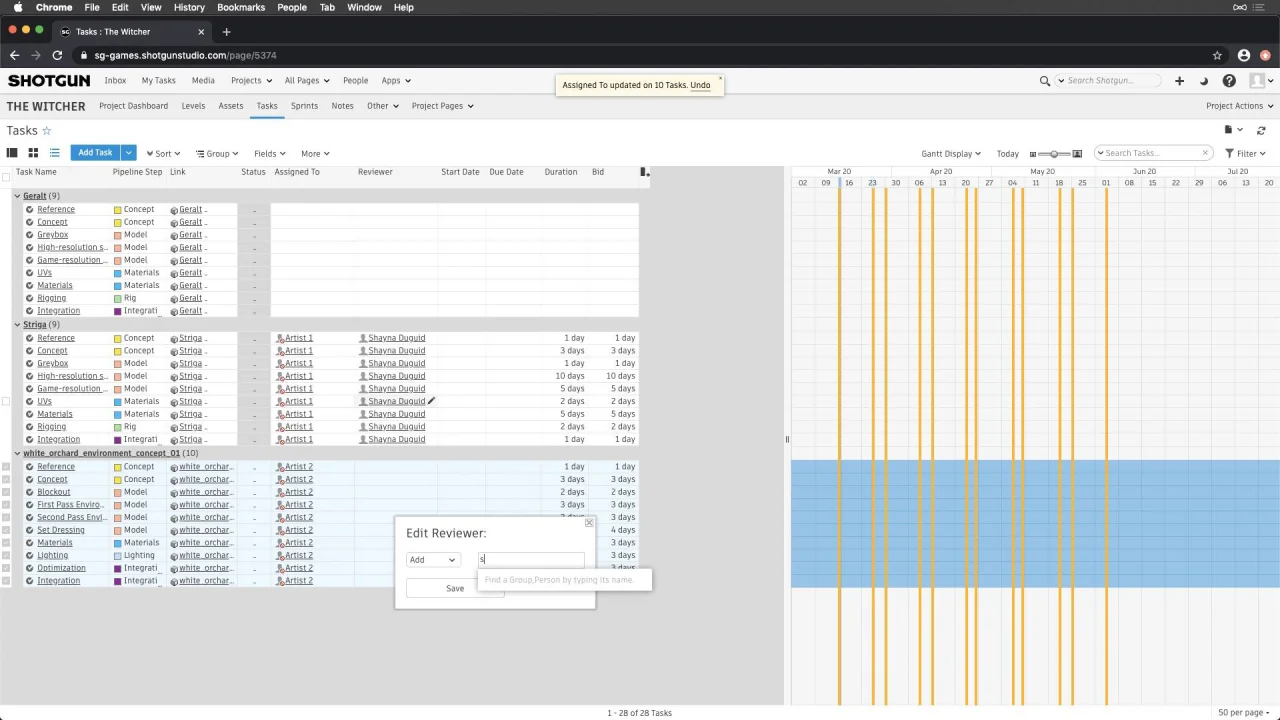Adjust the Gantt zoom slider handle
Screen dimensions: 1280x720
(1054, 154)
